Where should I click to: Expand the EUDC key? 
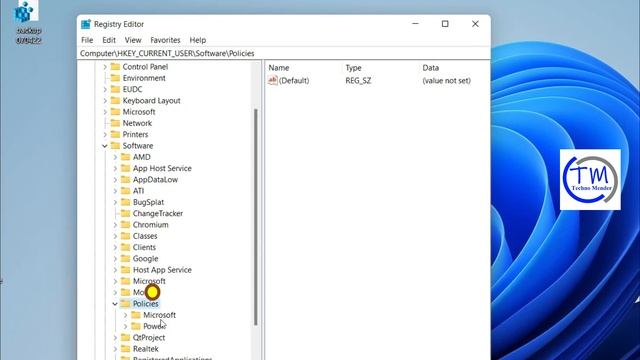(x=105, y=89)
